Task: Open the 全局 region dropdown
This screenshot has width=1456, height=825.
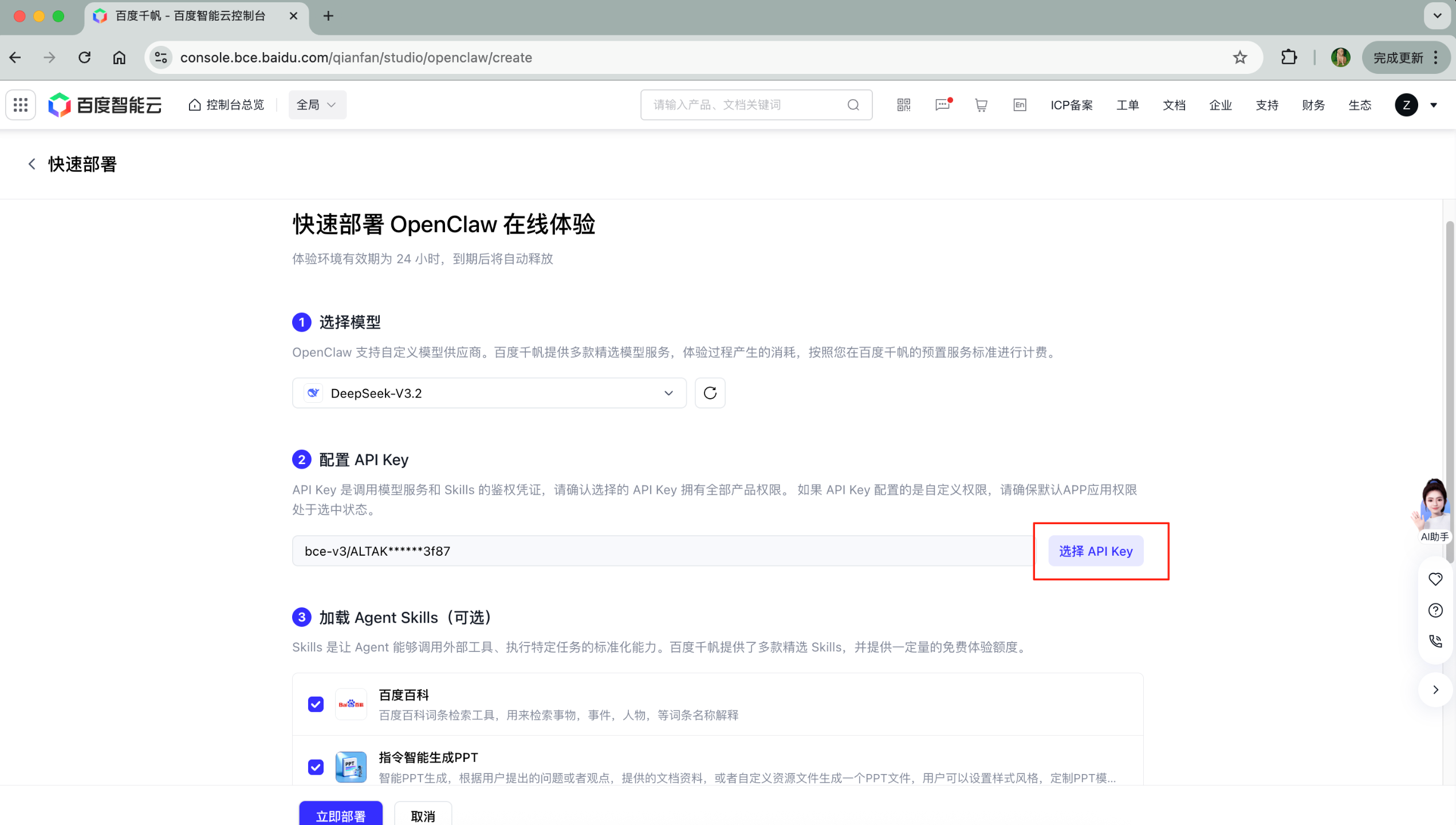Action: (x=317, y=105)
